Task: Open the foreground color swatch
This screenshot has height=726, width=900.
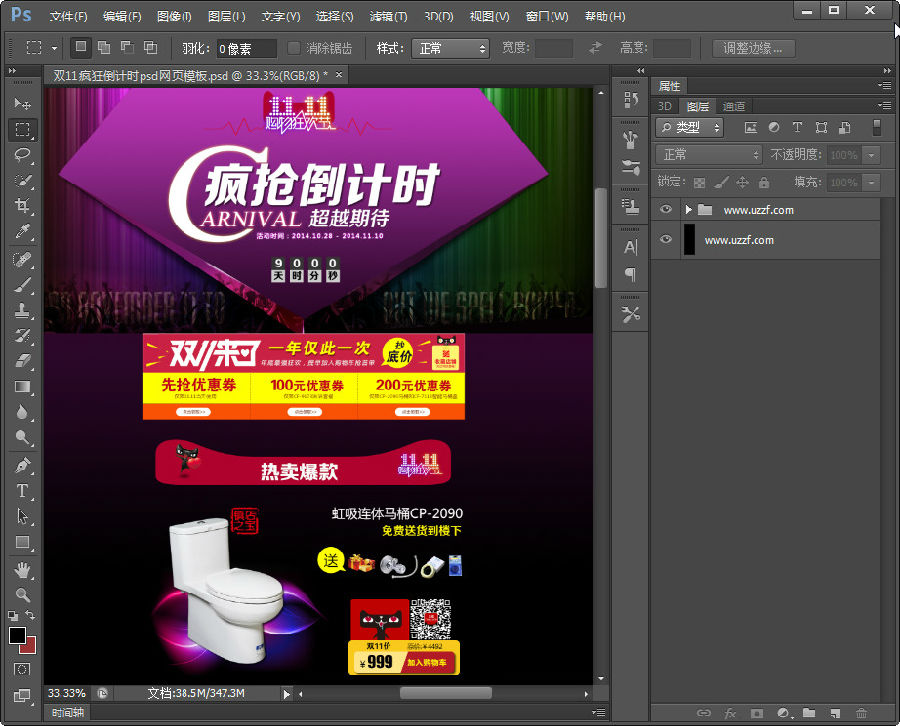Action: pyautogui.click(x=15, y=633)
